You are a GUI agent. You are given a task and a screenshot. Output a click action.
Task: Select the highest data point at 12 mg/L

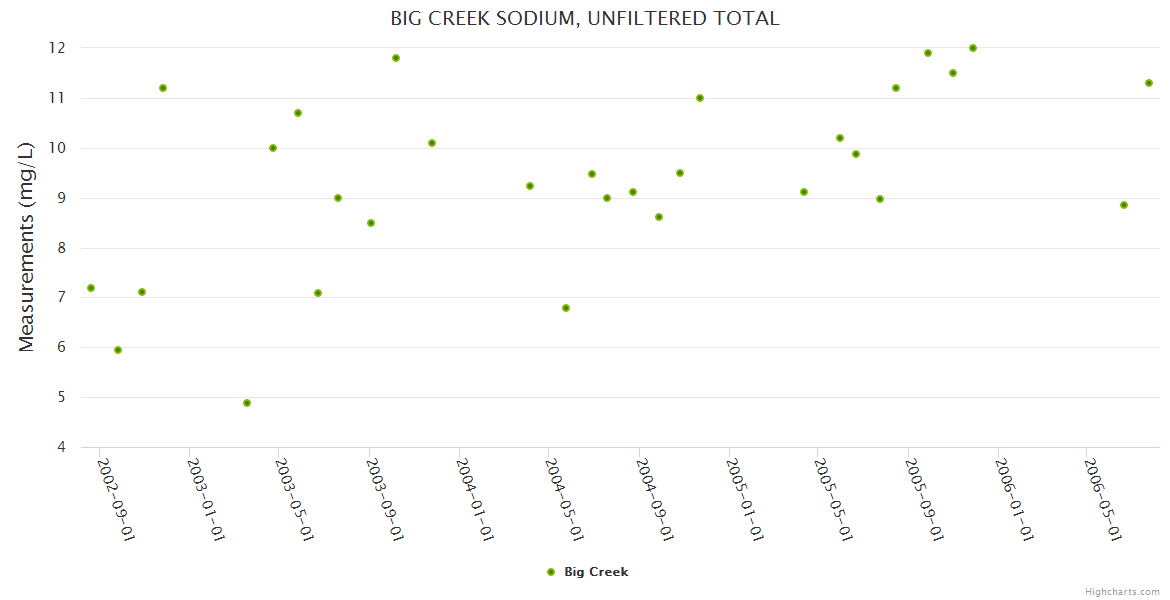coord(973,48)
